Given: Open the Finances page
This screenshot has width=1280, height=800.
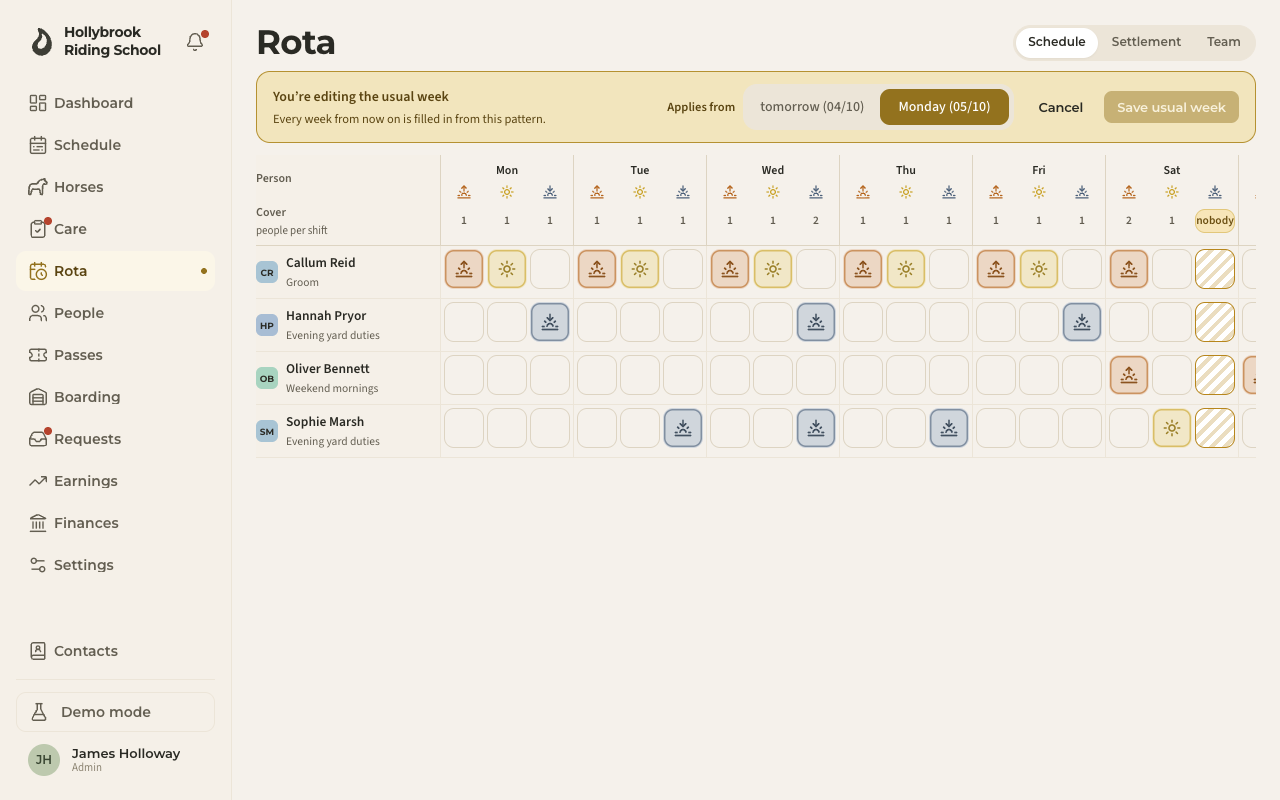Looking at the screenshot, I should 115,523.
